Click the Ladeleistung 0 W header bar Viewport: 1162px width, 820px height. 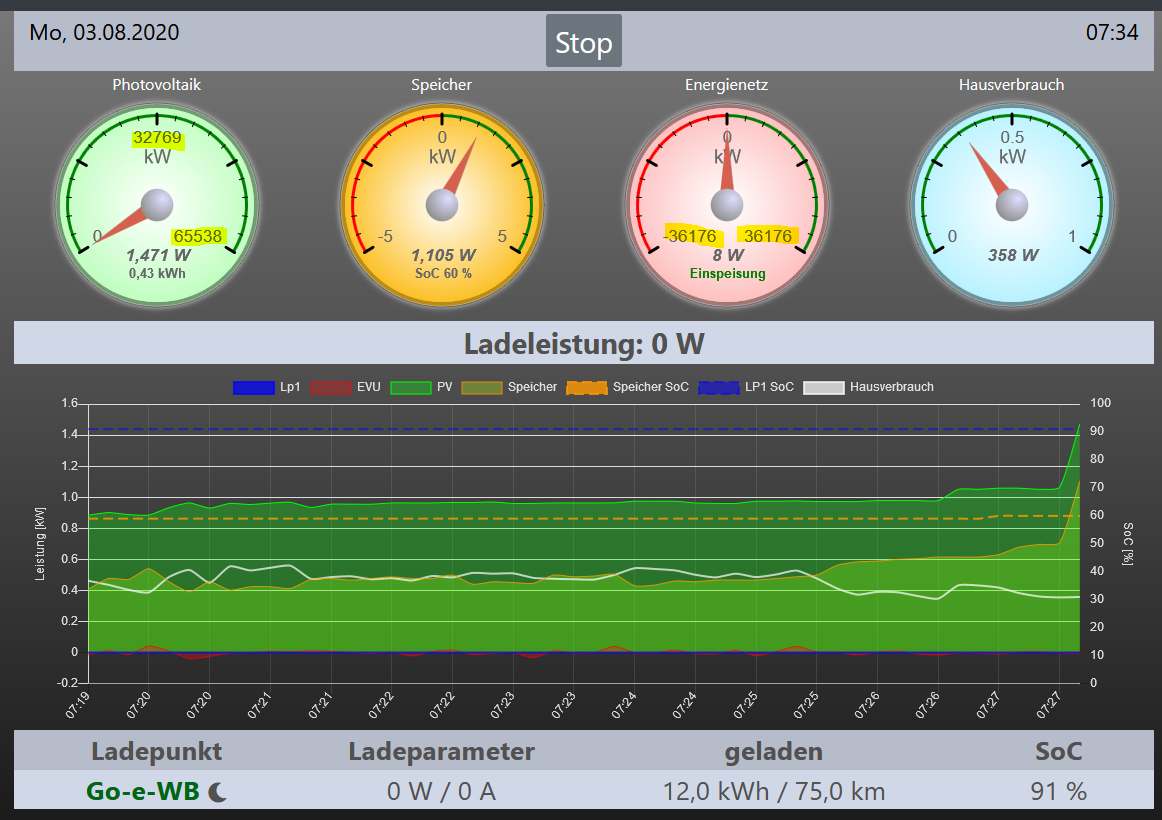[x=584, y=344]
